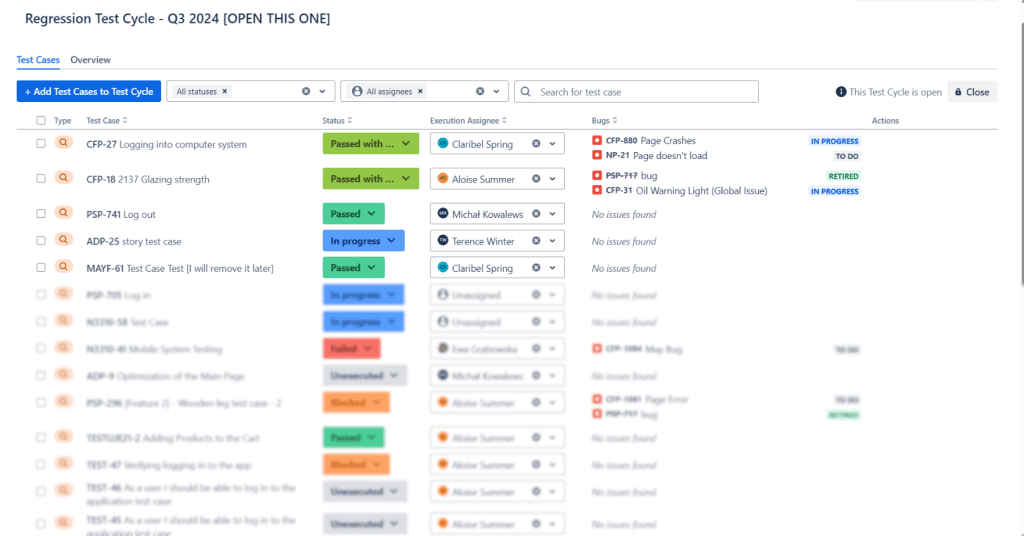
Task: Expand the Michał Kowalews assignee dropdown arrow on PSP-741
Action: (552, 214)
